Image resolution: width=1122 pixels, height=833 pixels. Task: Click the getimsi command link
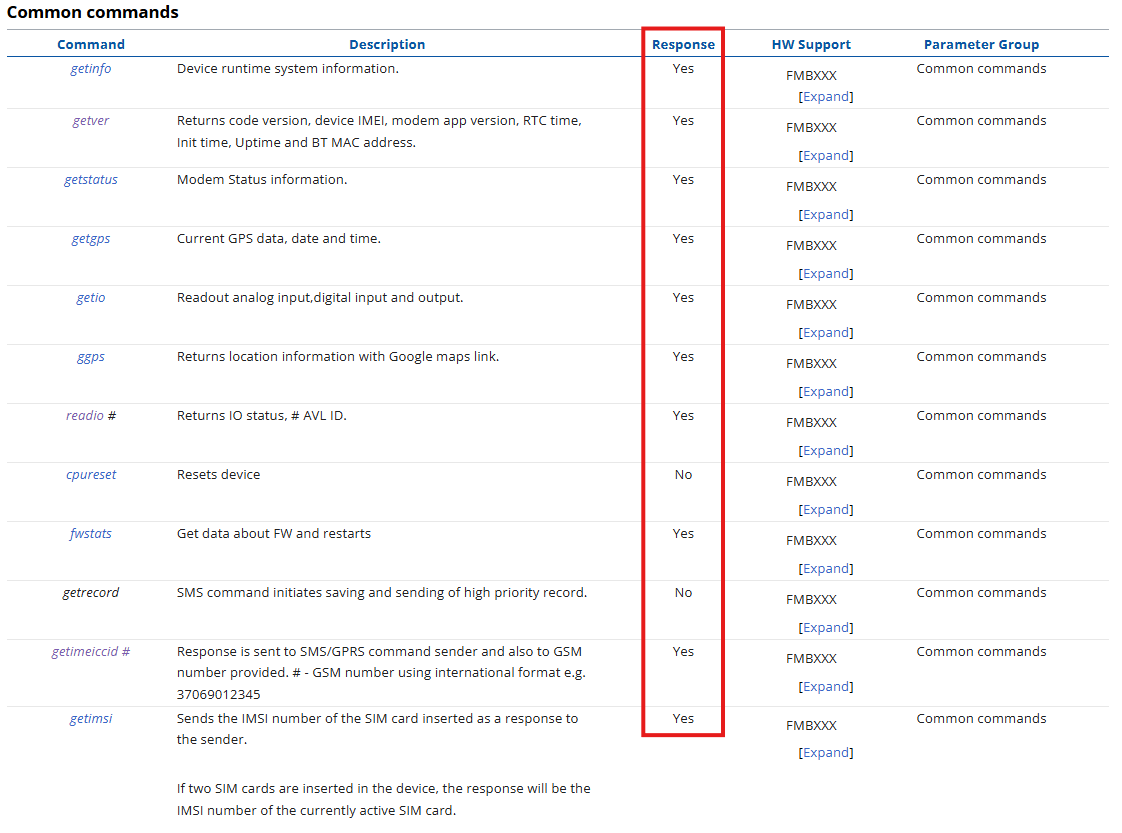point(90,719)
